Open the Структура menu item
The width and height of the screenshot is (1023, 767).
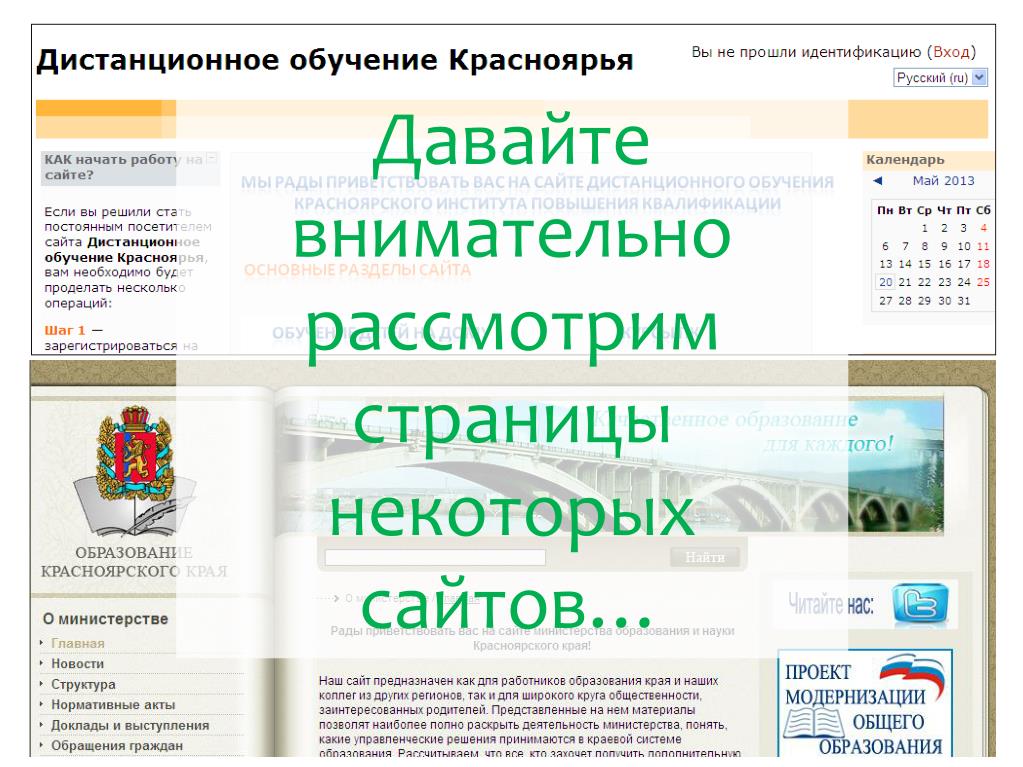pos(84,685)
